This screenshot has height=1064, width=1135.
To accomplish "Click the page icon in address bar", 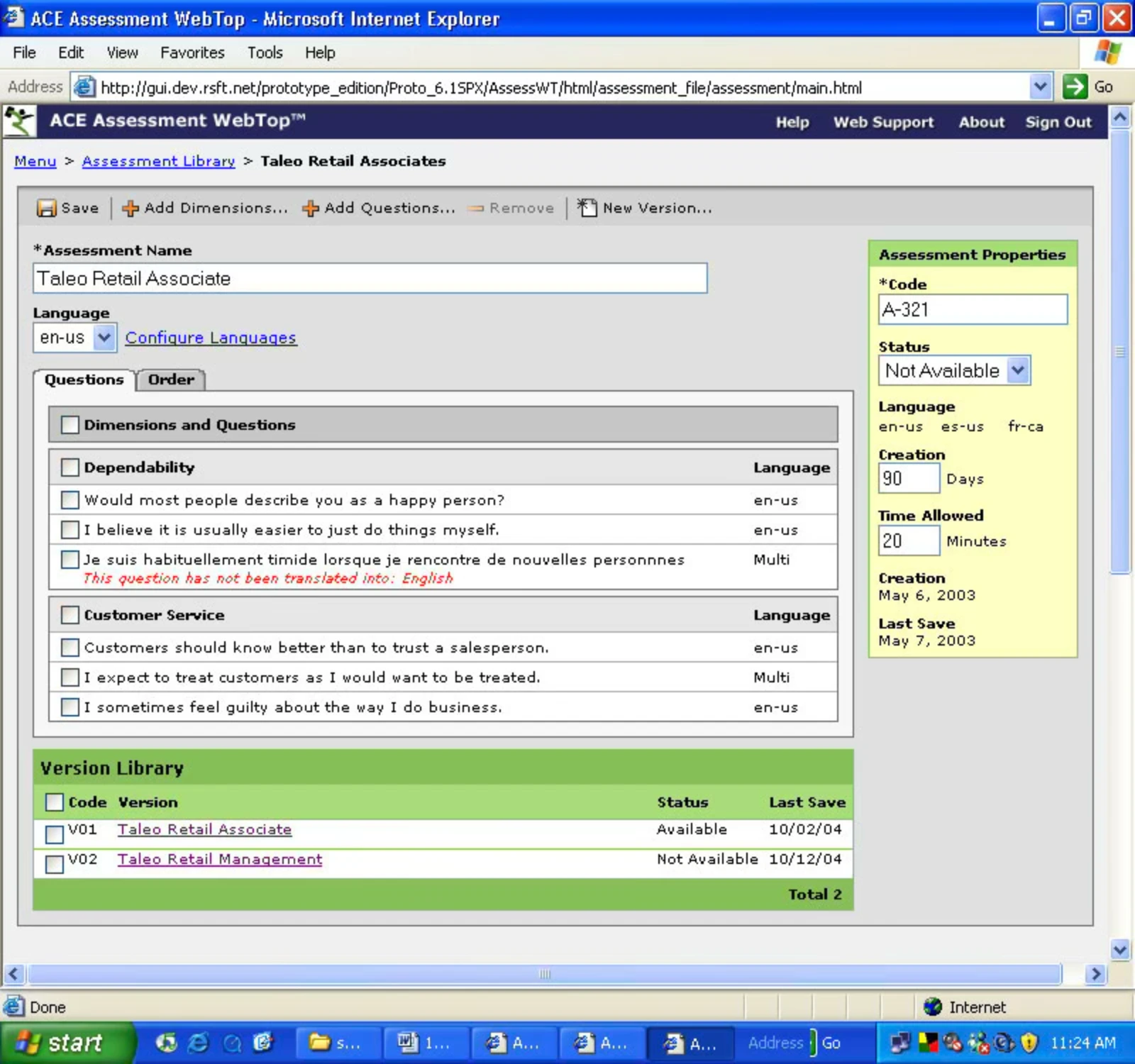I will [84, 87].
